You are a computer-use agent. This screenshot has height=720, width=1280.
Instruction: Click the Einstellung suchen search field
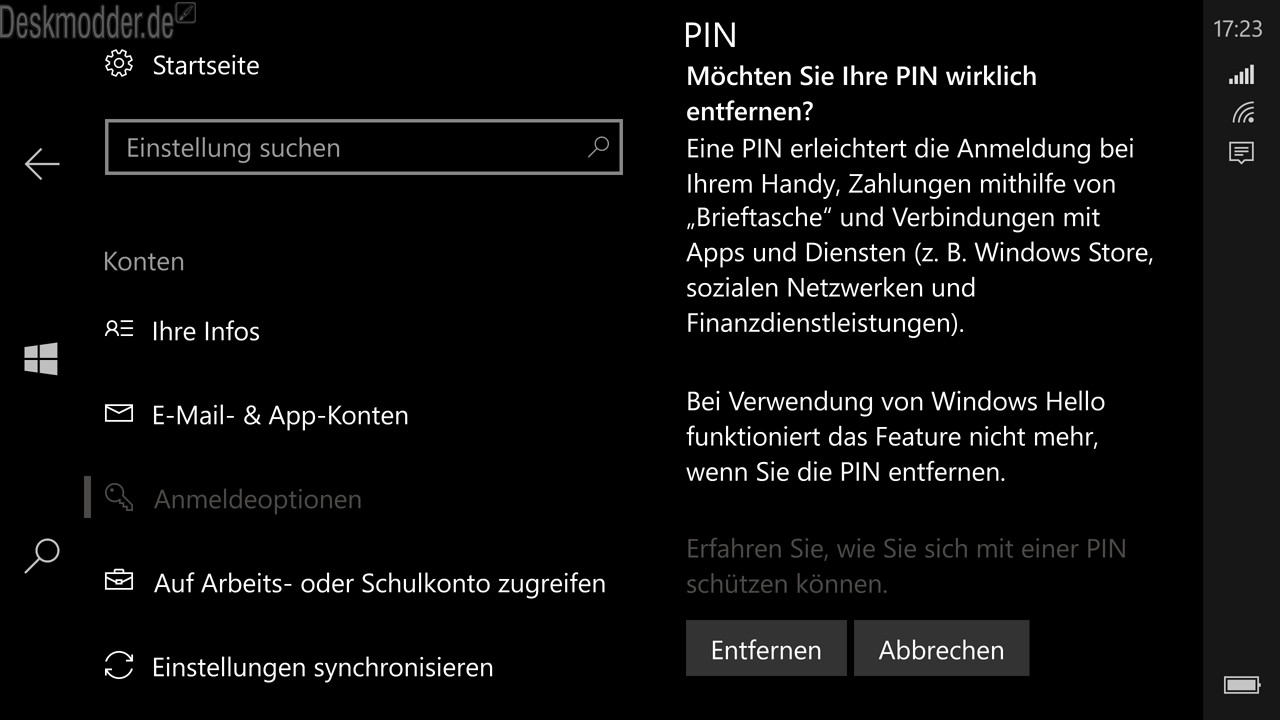pos(364,148)
